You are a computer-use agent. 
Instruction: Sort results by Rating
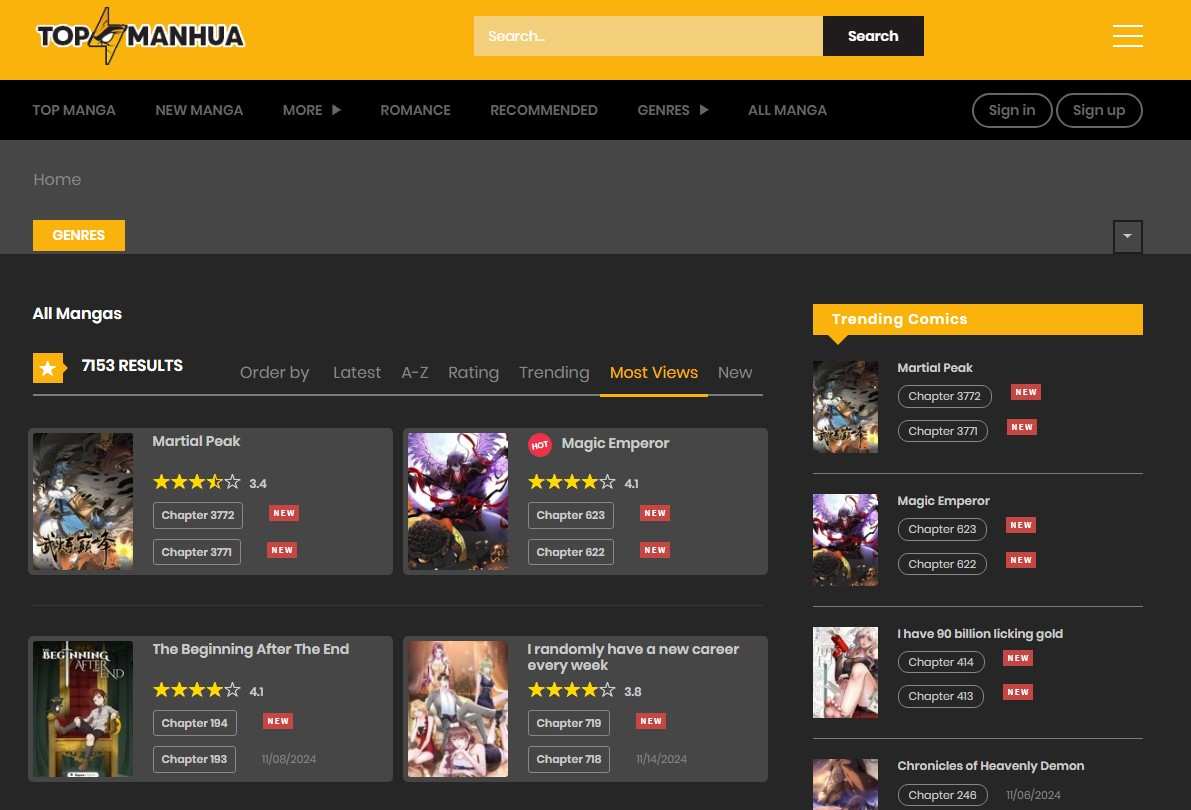coord(473,372)
